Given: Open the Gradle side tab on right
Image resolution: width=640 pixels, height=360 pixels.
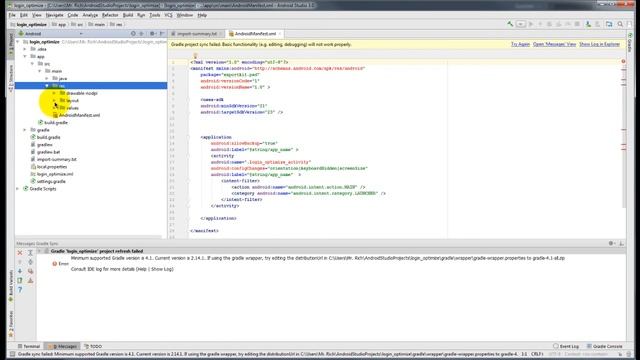Looking at the screenshot, I should pyautogui.click(x=630, y=43).
